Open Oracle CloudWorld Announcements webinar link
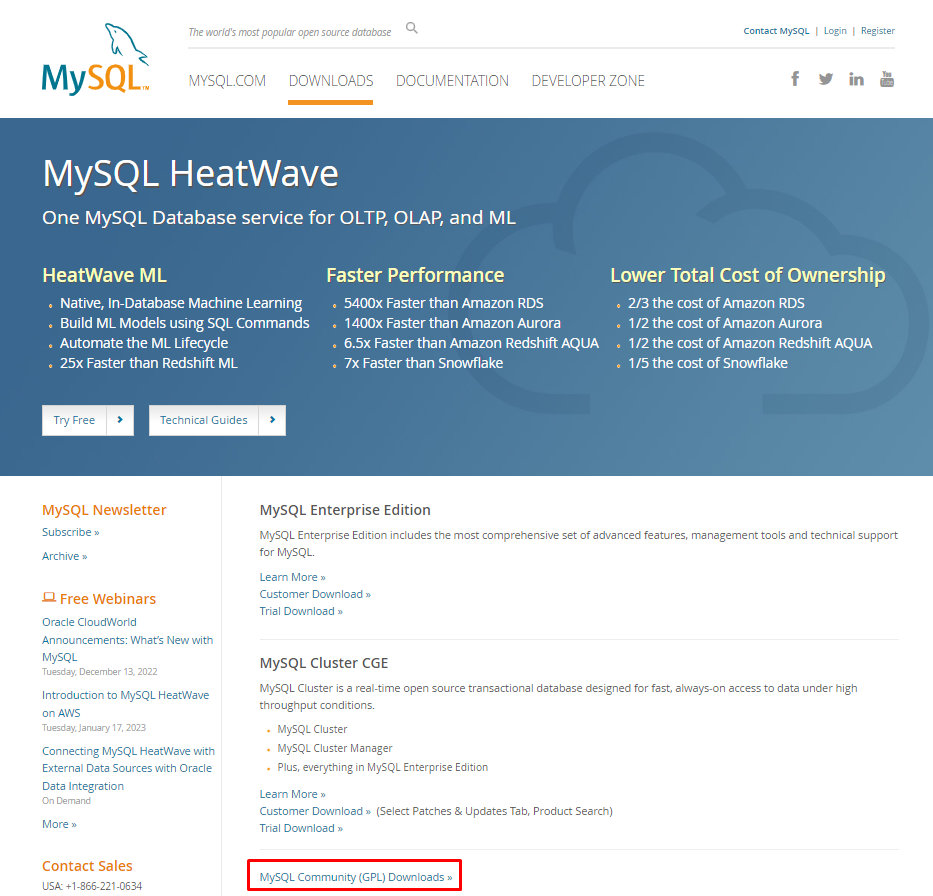 click(x=127, y=640)
